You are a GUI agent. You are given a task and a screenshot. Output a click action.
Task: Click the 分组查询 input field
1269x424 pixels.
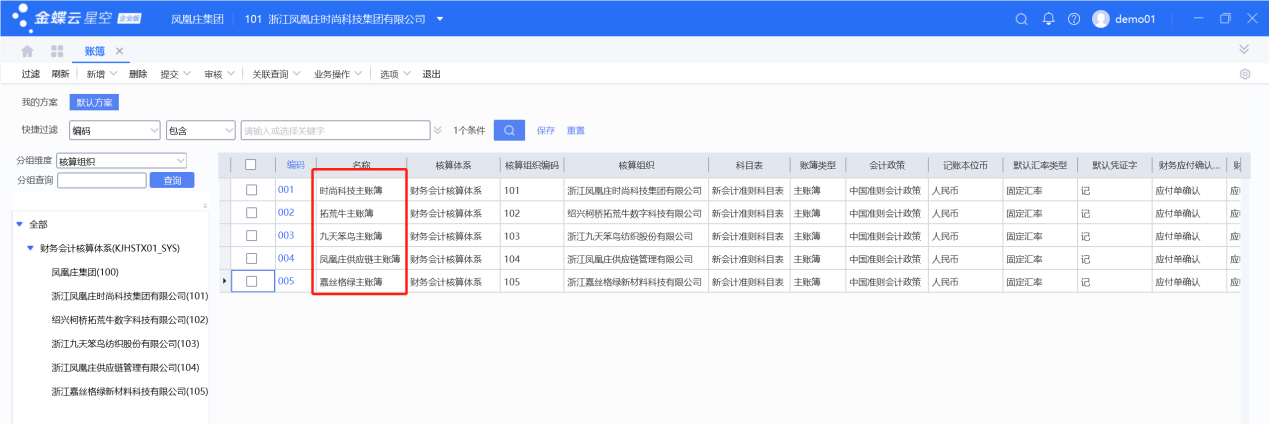pyautogui.click(x=102, y=180)
